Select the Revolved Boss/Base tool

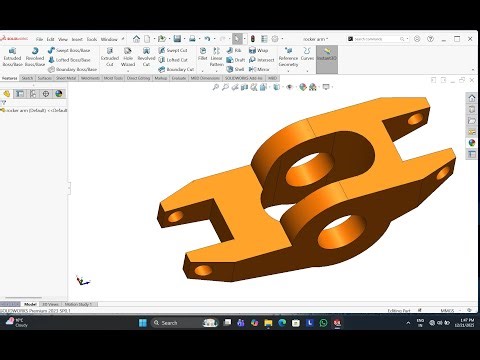(x=35, y=57)
